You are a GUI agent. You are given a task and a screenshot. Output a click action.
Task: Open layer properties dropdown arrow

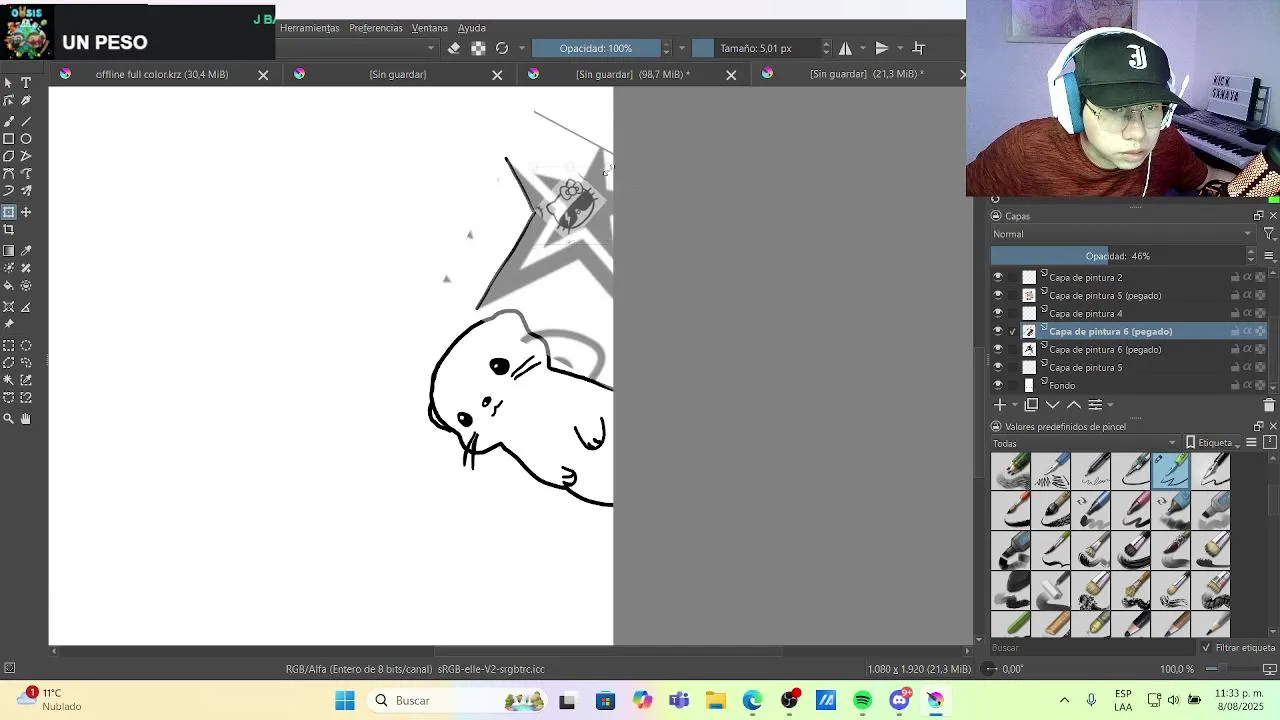point(1110,405)
